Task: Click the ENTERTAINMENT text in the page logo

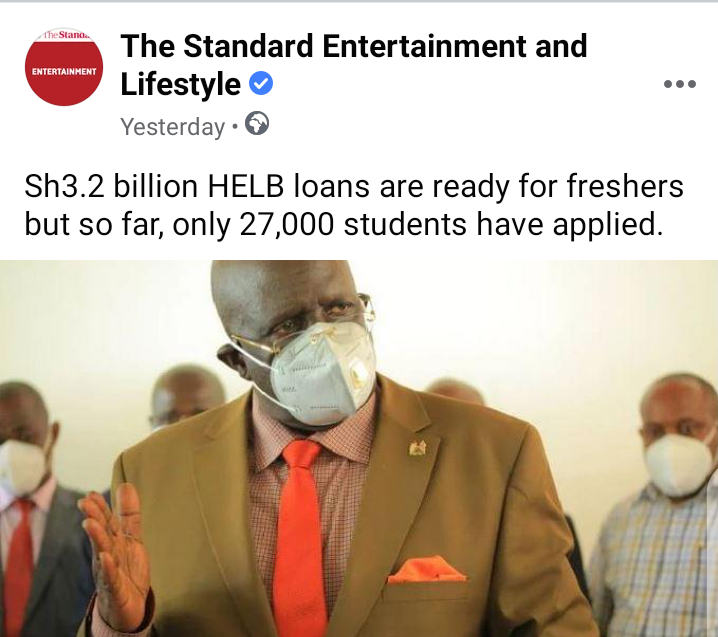Action: tap(64, 71)
